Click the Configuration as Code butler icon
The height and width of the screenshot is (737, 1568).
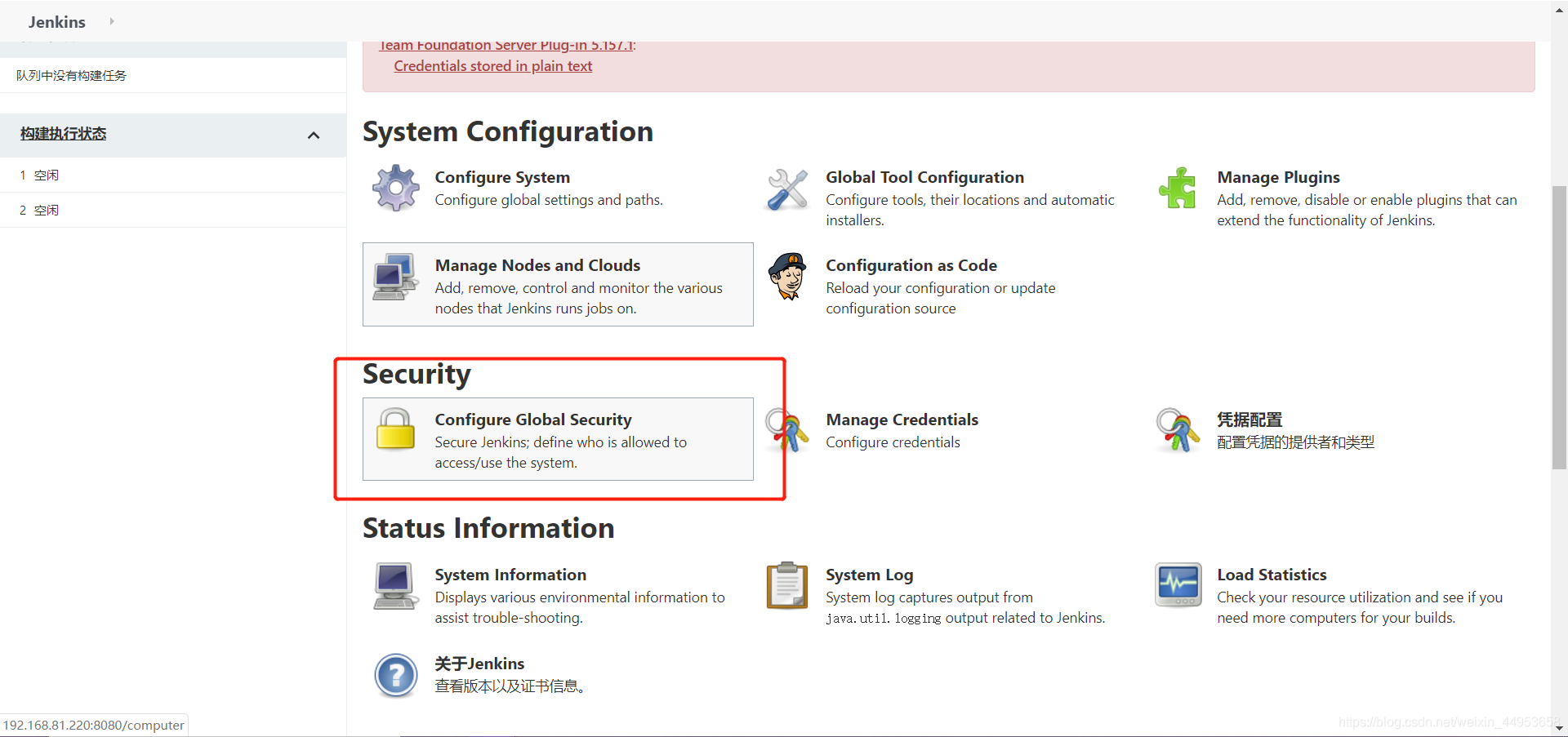[x=787, y=276]
